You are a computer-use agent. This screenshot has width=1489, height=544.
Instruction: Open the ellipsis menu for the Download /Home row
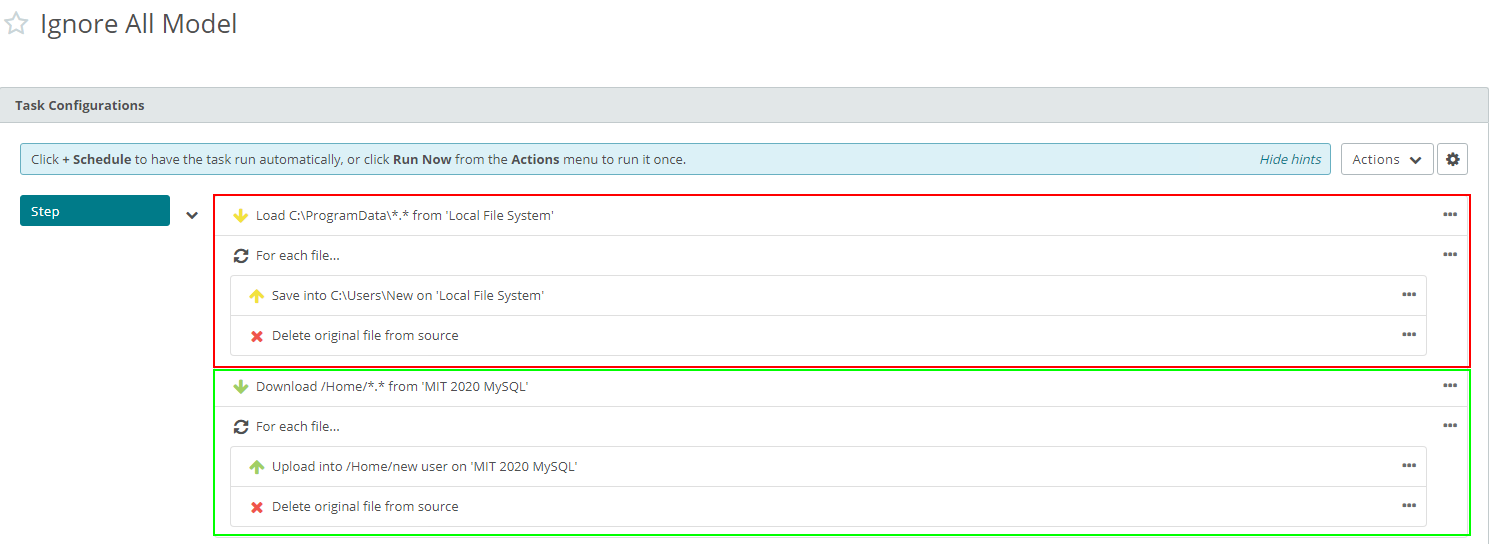pyautogui.click(x=1450, y=386)
